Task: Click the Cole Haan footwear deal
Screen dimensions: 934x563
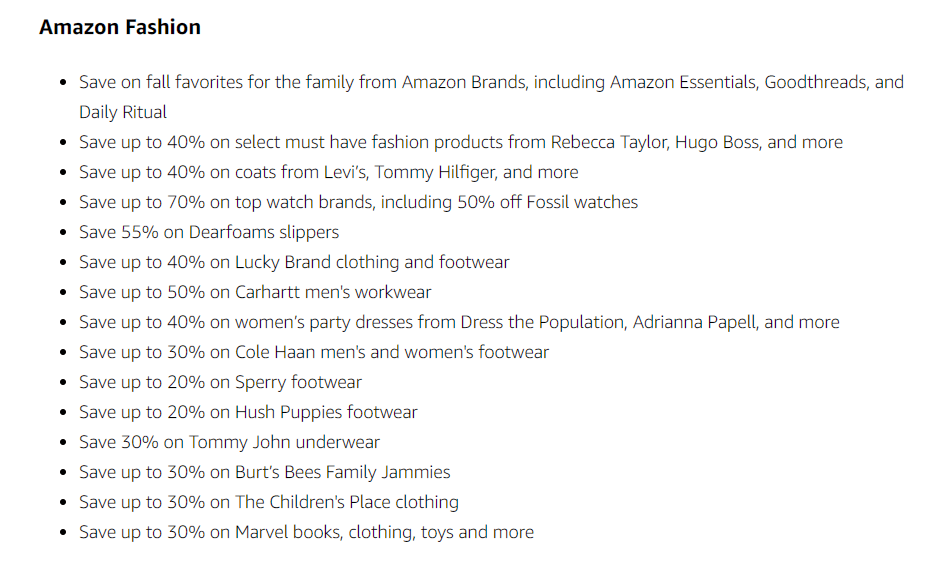Action: [x=313, y=352]
